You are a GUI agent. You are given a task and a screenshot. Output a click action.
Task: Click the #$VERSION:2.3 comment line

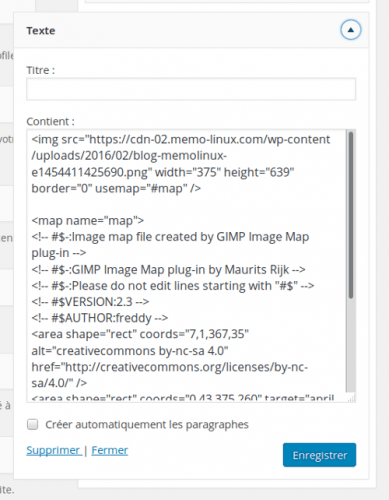90,302
